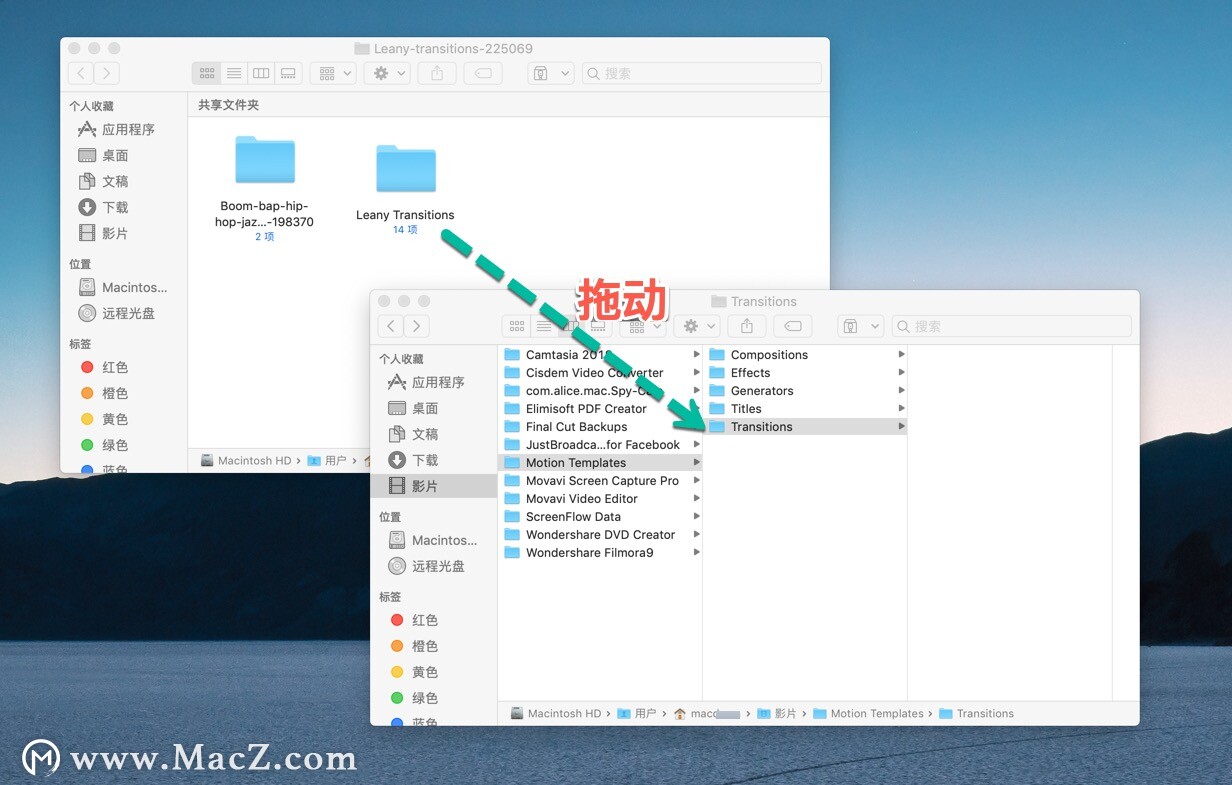Screen dimensions: 1232x785
Task: Click 影片 in Transitions window path bar
Action: [x=777, y=713]
